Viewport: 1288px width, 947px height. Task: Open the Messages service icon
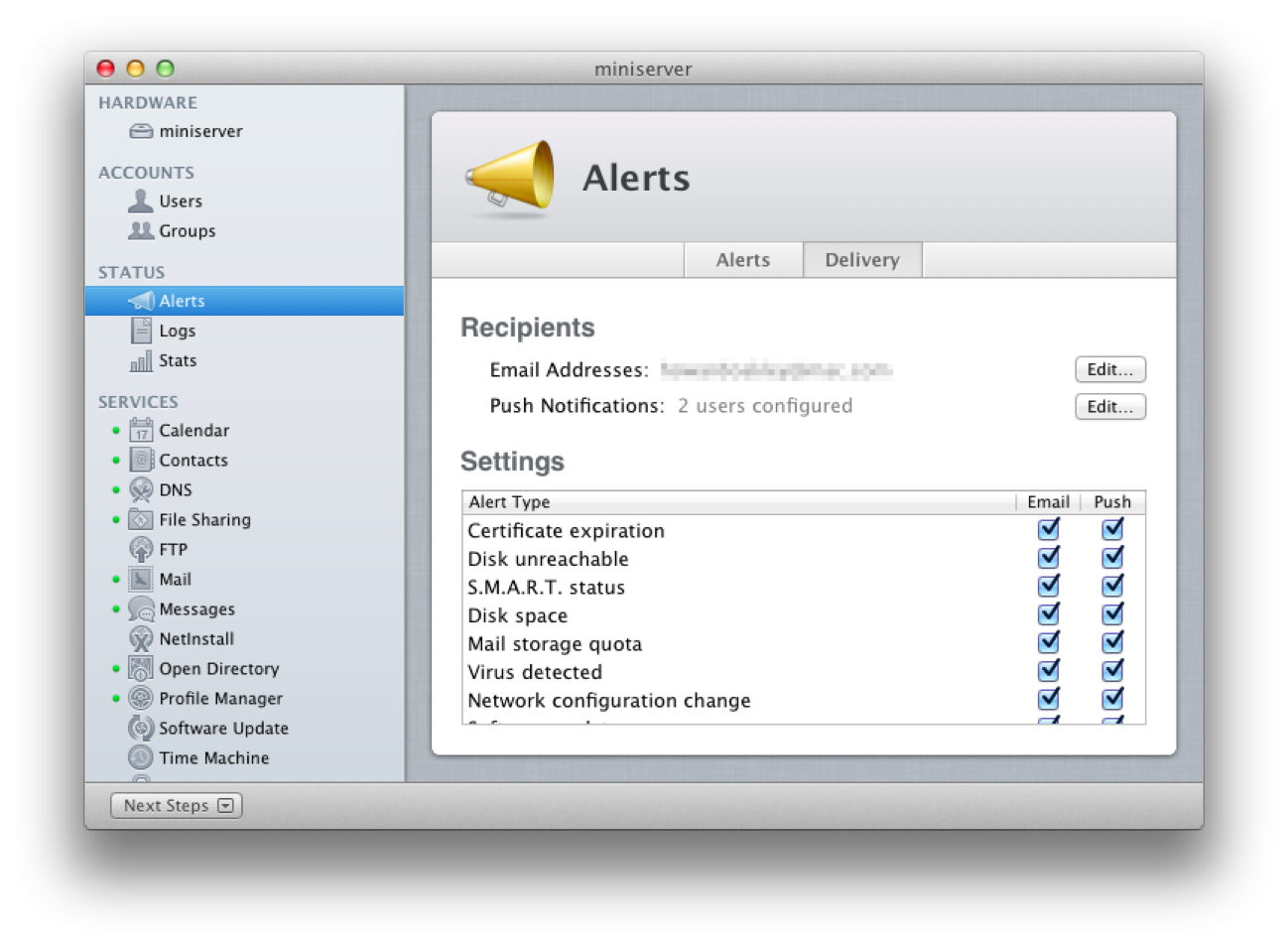tap(140, 609)
